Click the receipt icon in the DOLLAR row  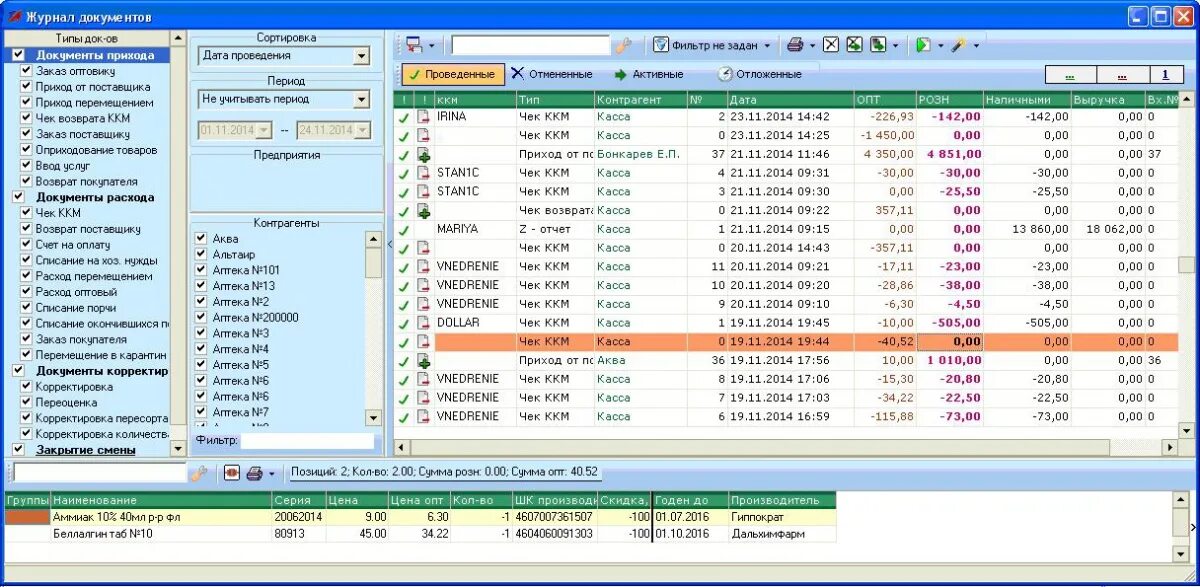pos(424,323)
